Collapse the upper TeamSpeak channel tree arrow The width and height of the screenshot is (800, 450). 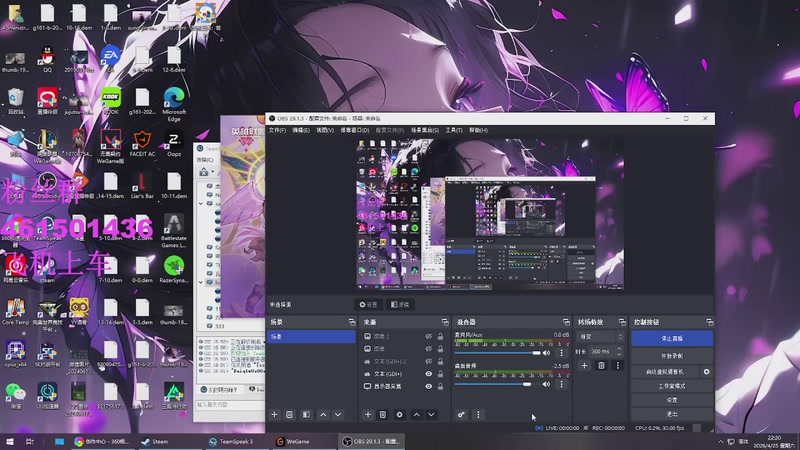click(x=201, y=203)
